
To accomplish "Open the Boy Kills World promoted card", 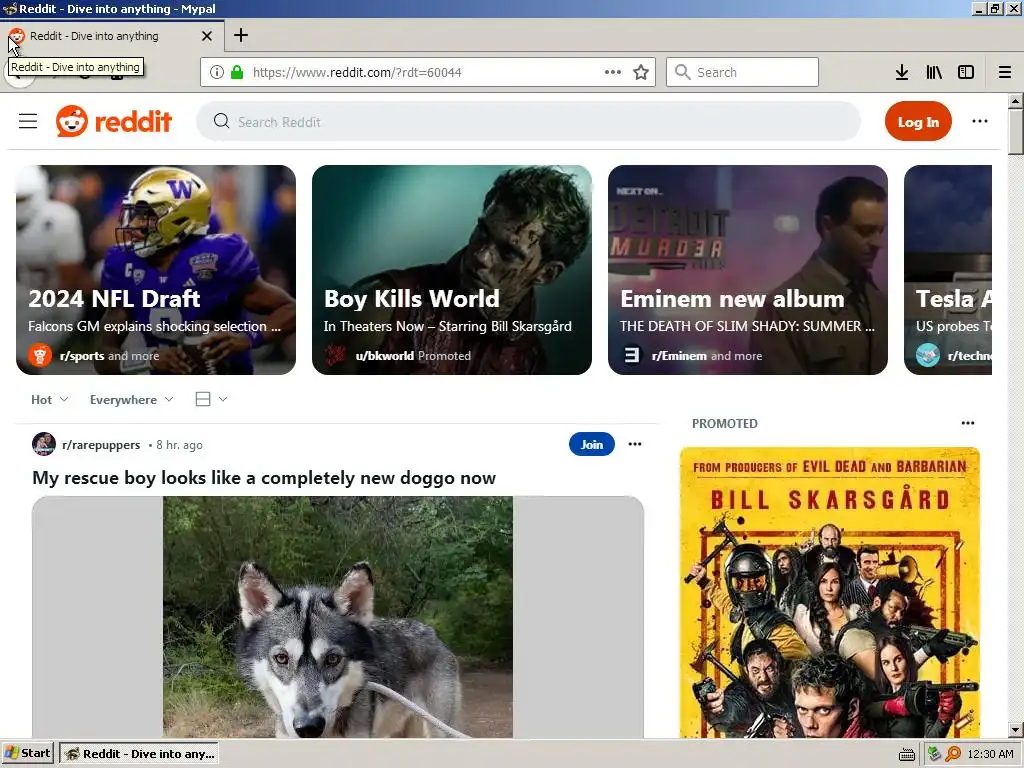I will coord(452,270).
